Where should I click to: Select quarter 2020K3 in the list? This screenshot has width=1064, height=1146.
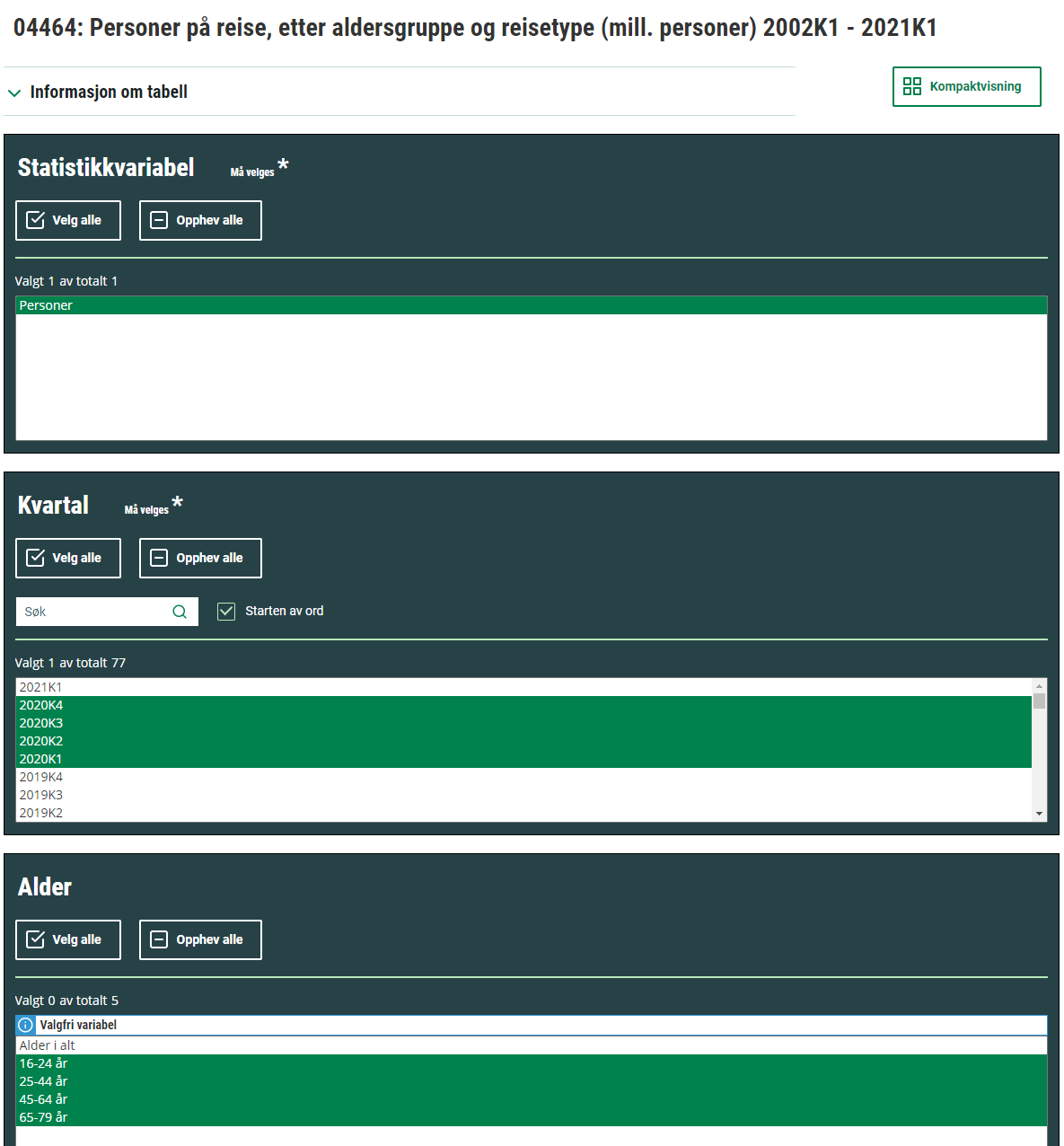(523, 723)
